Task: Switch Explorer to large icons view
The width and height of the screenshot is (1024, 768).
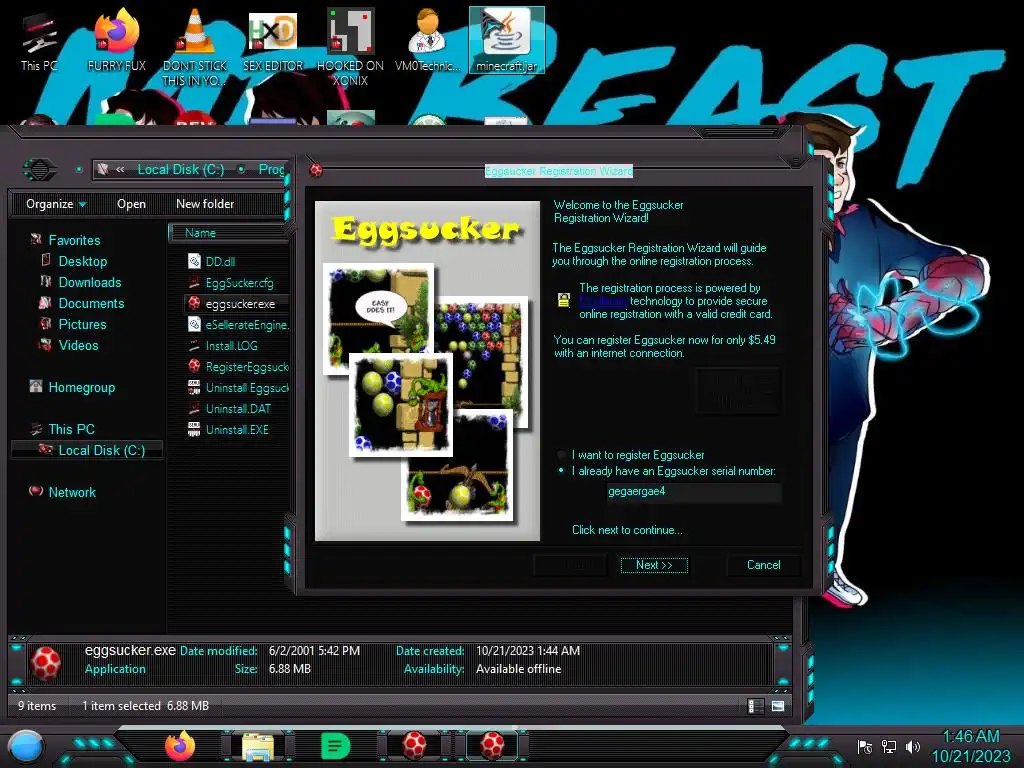Action: tap(778, 706)
